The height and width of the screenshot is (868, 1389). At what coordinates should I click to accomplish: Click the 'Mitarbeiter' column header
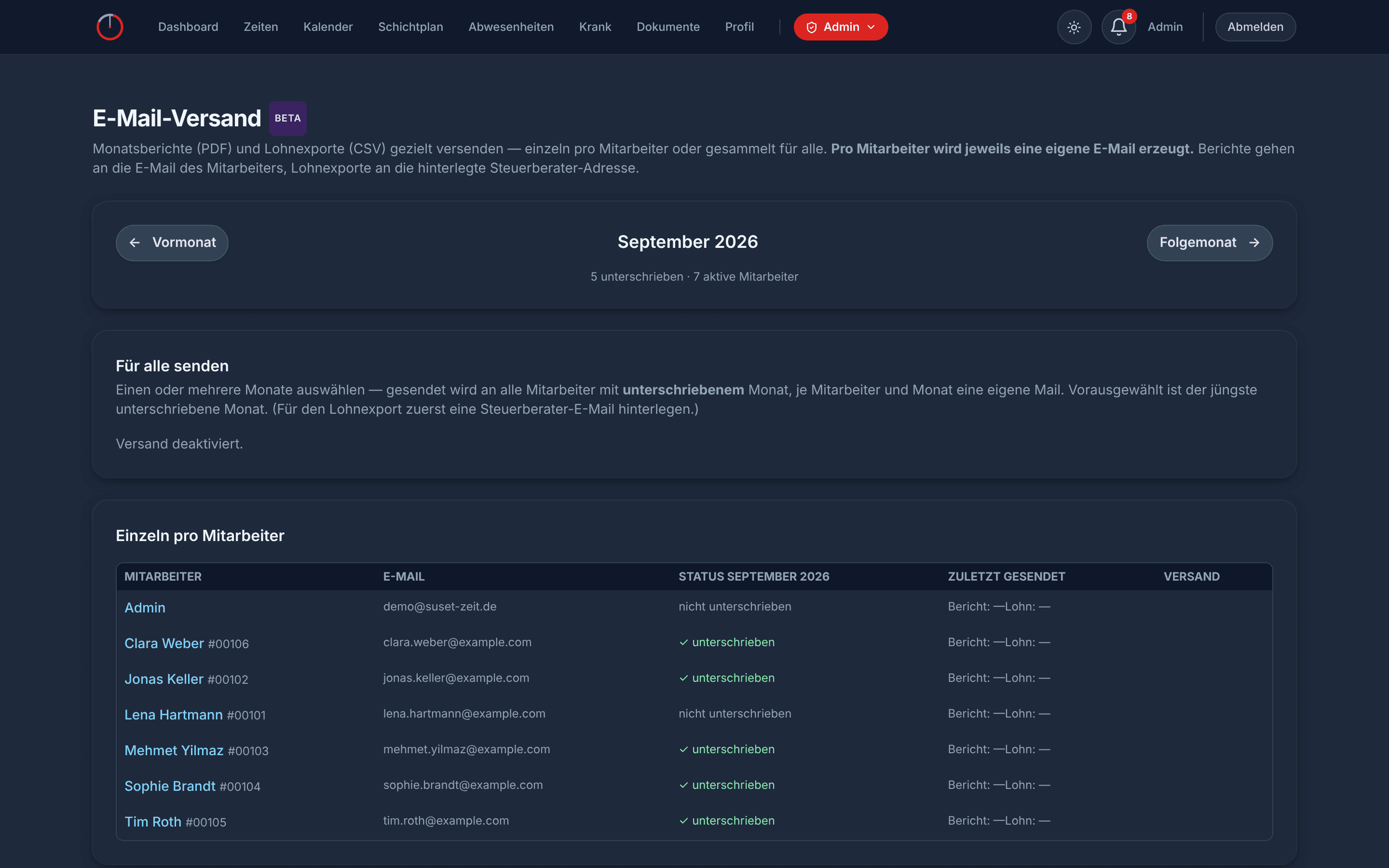163,576
